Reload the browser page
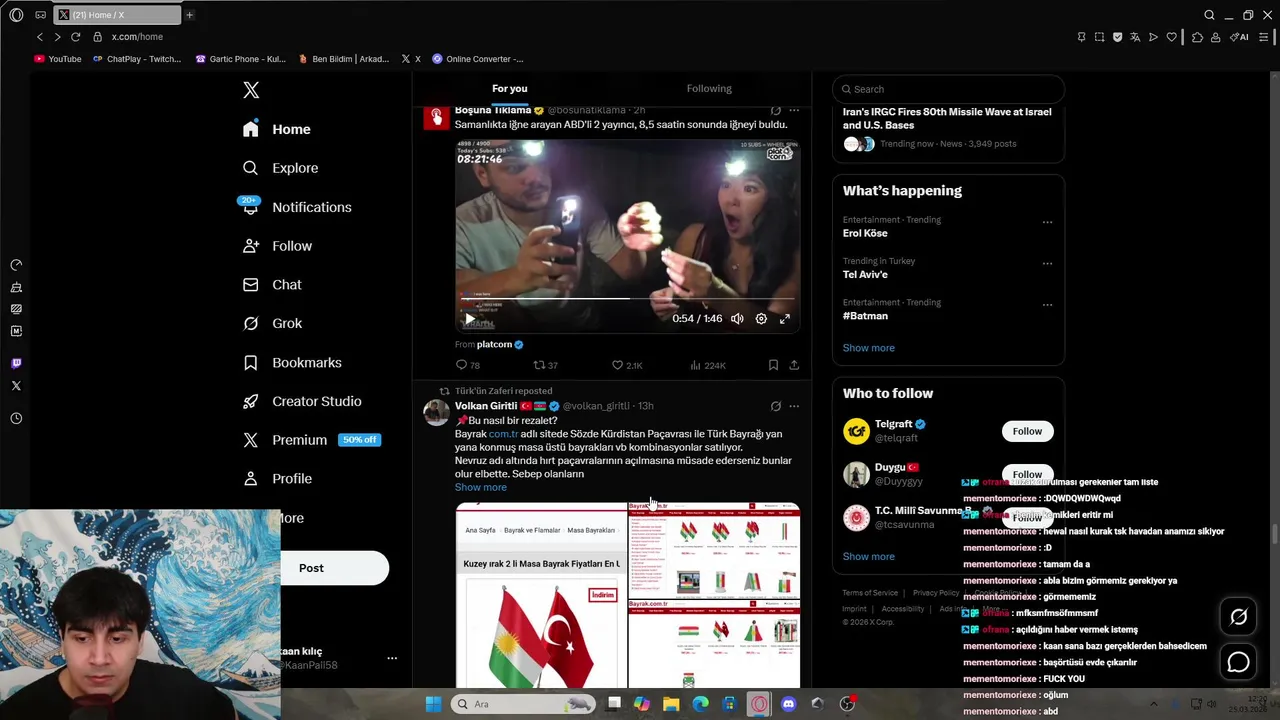Image resolution: width=1280 pixels, height=720 pixels. pyautogui.click(x=75, y=37)
